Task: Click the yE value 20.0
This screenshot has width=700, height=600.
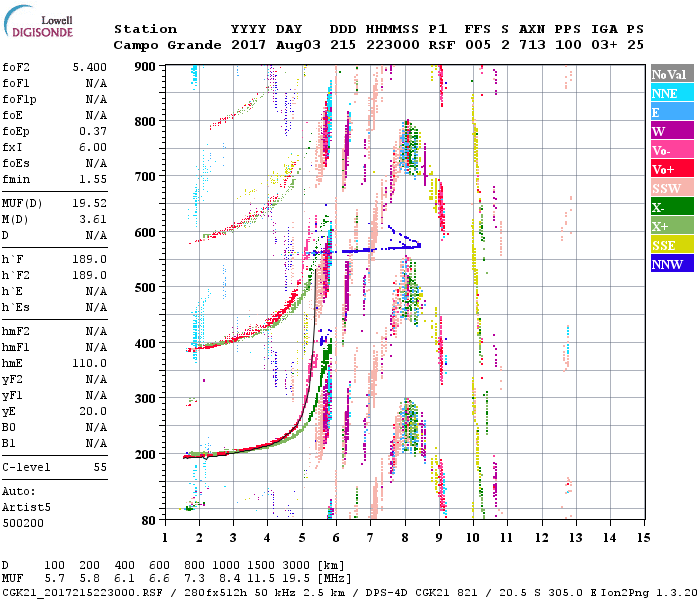Action: pyautogui.click(x=93, y=411)
